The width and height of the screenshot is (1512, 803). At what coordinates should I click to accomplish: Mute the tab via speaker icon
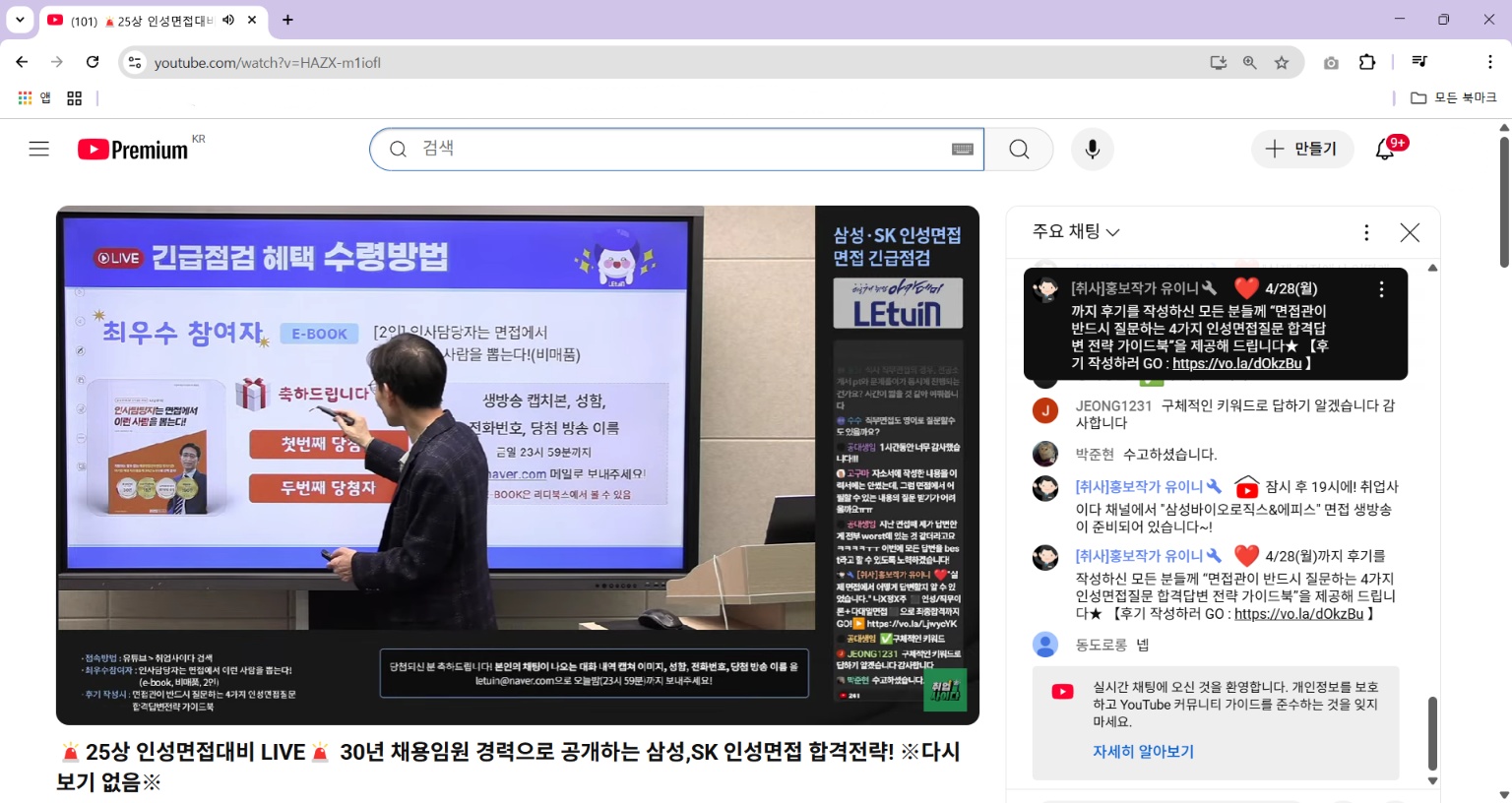pos(228,20)
